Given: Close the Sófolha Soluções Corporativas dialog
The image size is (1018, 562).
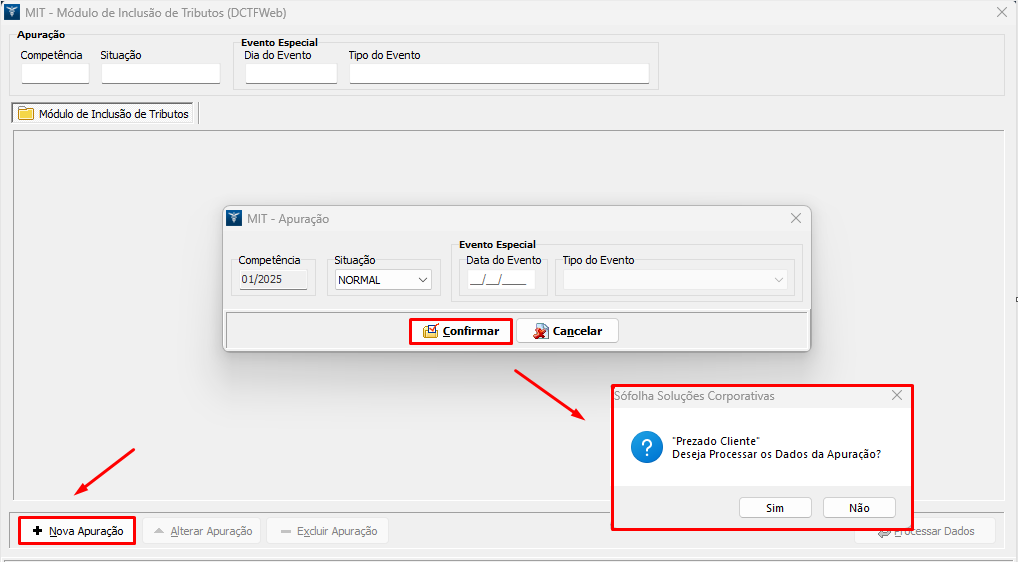Looking at the screenshot, I should 897,396.
